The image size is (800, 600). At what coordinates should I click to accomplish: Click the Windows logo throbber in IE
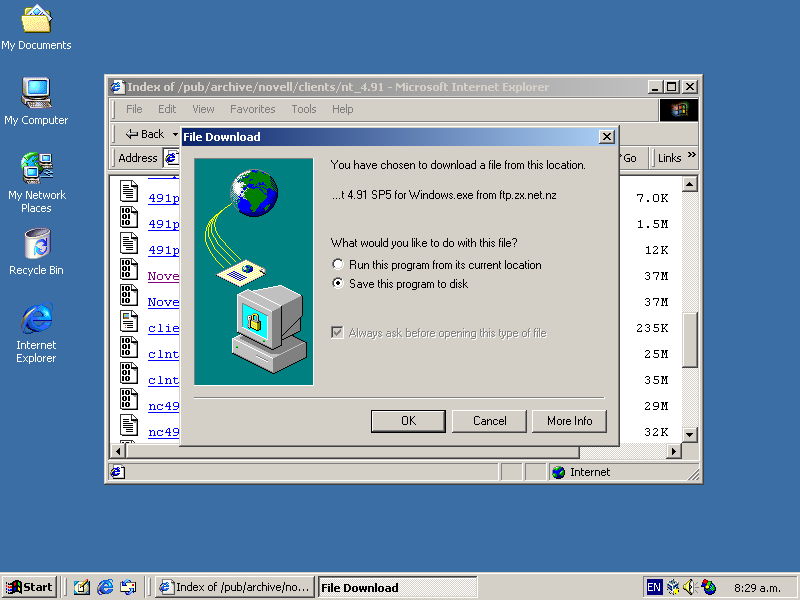[679, 110]
